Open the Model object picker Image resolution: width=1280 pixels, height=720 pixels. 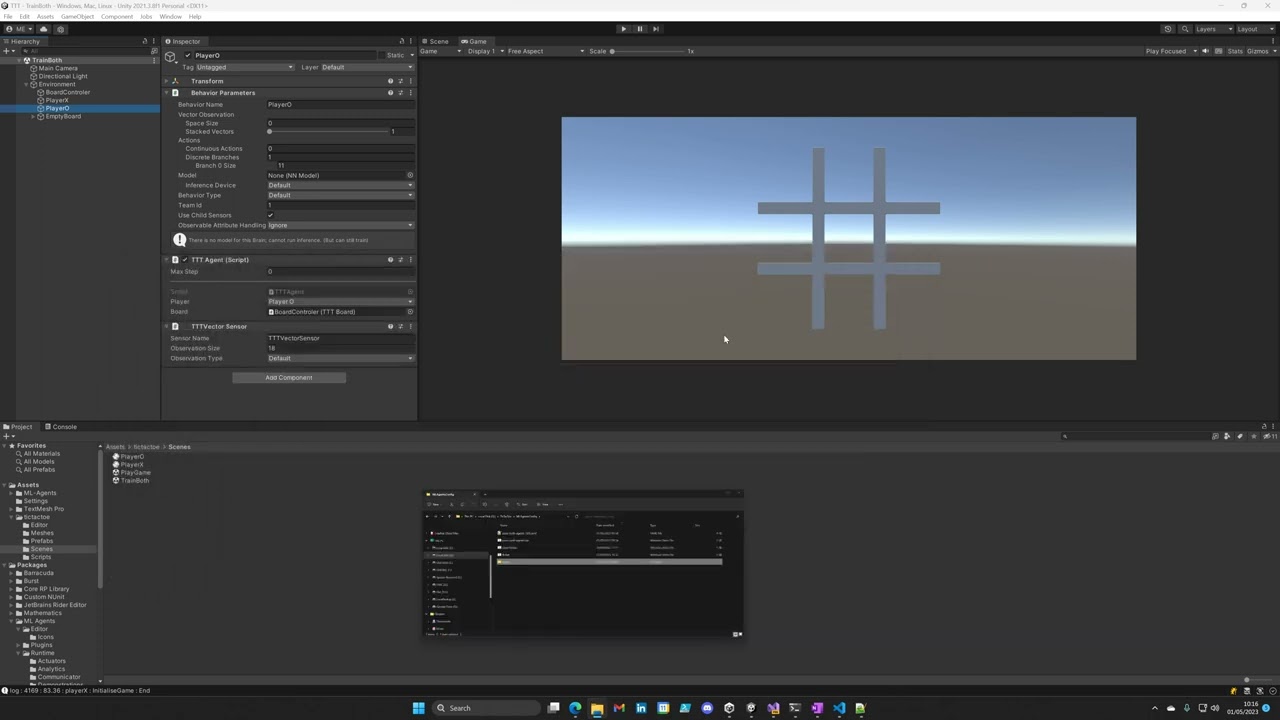(410, 176)
